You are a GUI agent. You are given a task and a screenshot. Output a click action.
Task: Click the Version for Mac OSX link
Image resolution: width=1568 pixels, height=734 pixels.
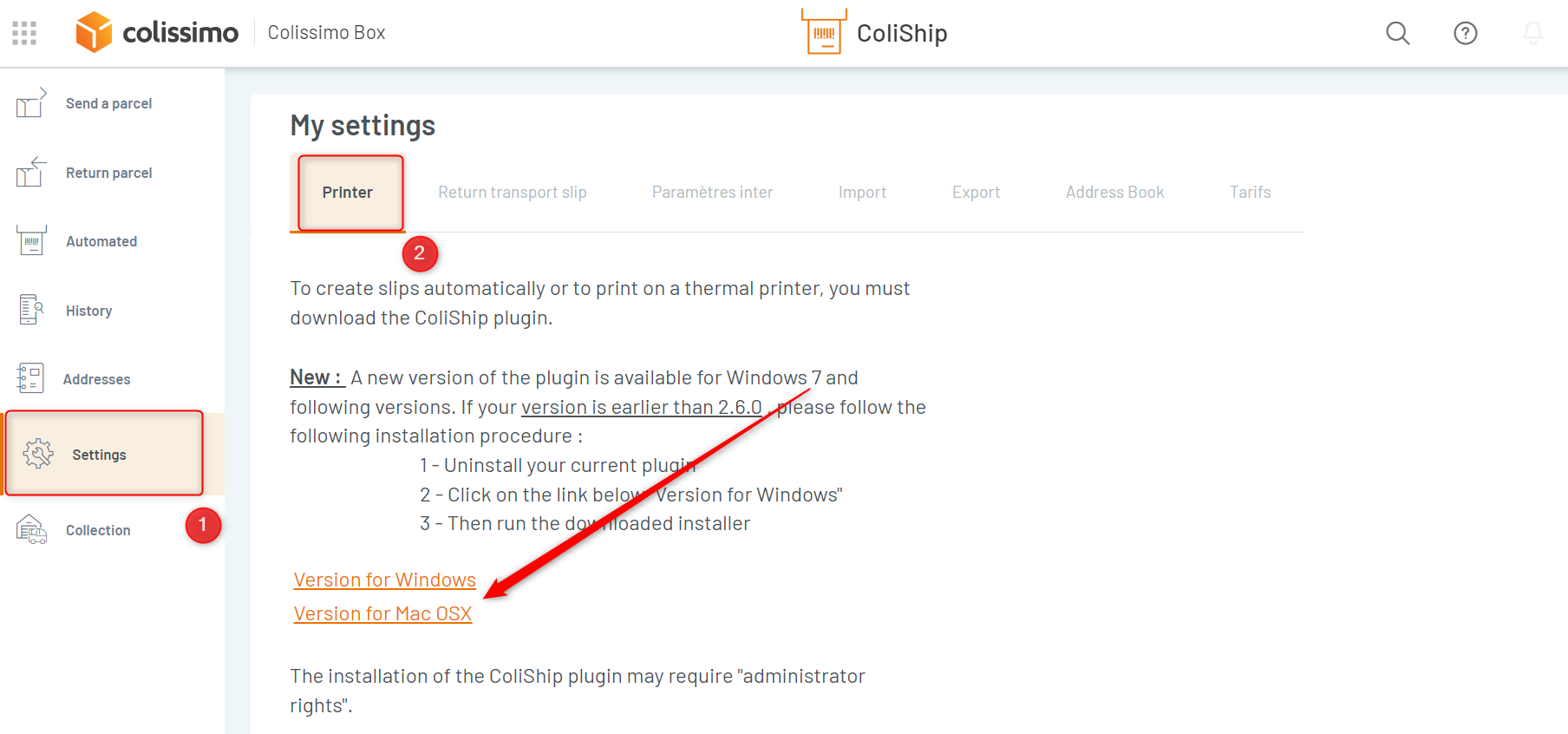382,613
